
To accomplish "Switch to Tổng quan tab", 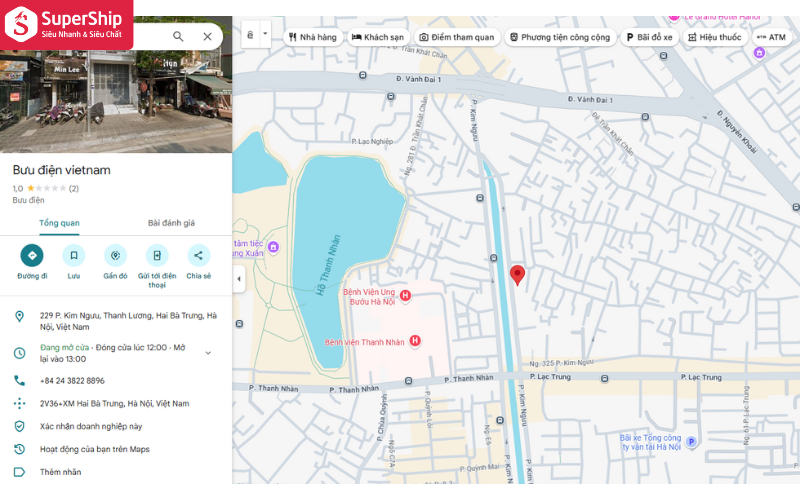I will 59,223.
